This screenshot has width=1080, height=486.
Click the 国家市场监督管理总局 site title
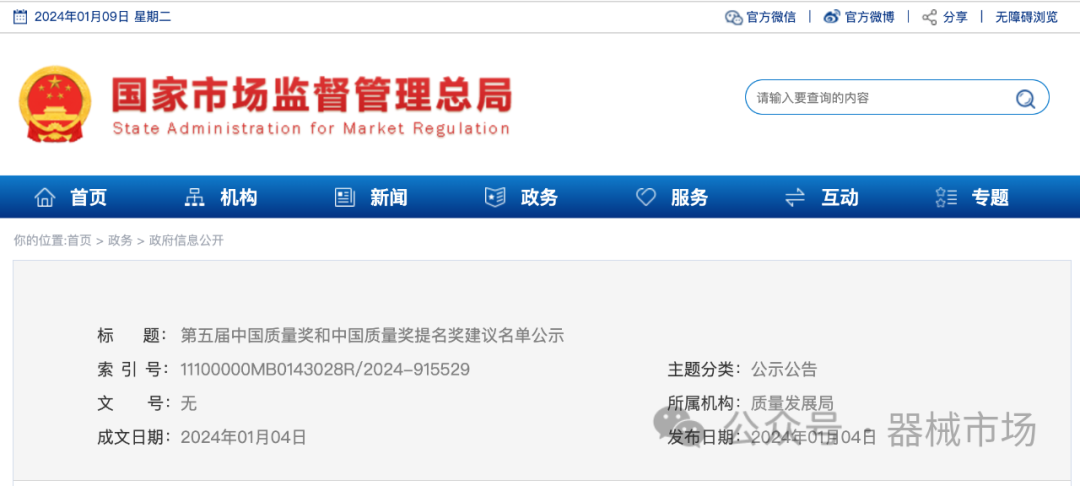point(311,96)
